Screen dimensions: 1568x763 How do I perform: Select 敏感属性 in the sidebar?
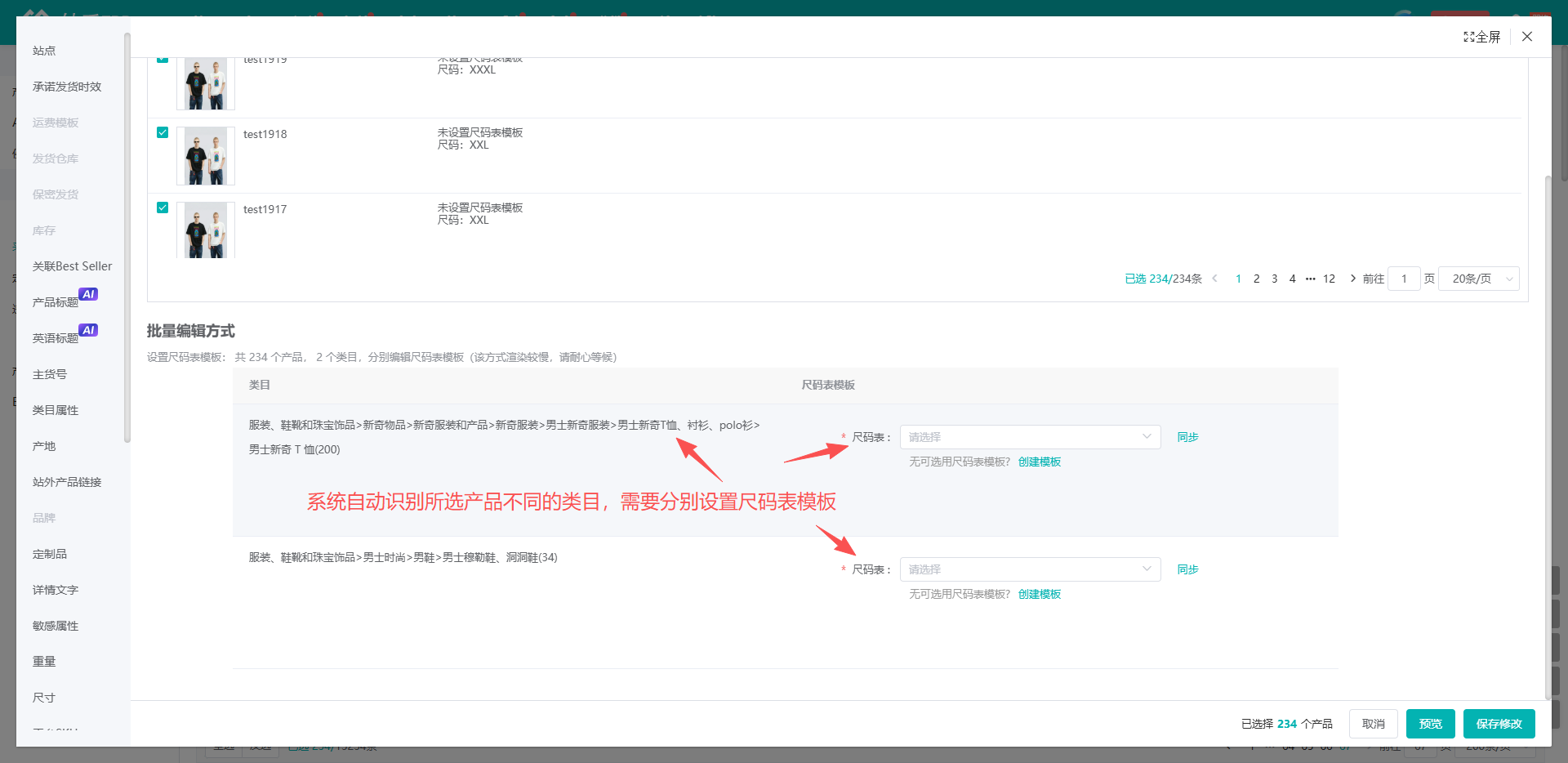tap(56, 626)
